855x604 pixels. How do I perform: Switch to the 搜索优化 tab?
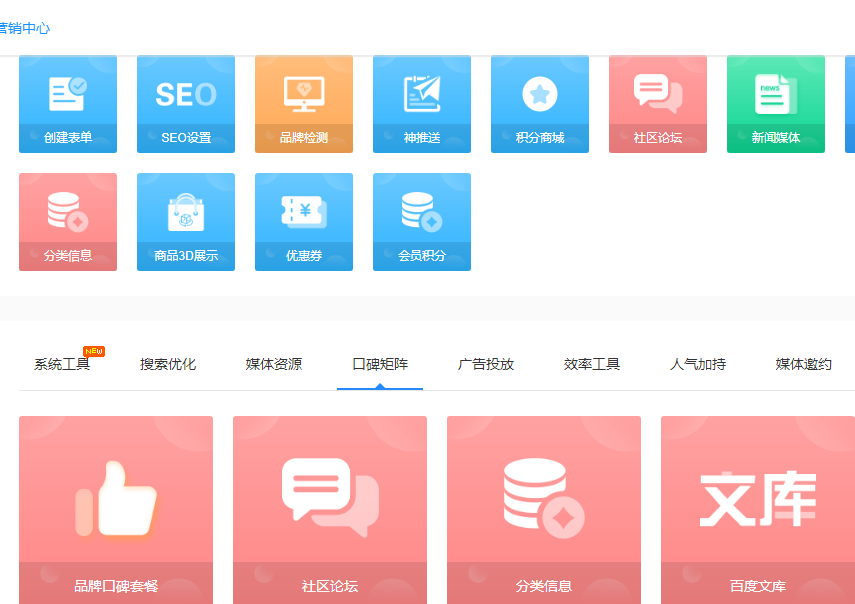pos(168,364)
